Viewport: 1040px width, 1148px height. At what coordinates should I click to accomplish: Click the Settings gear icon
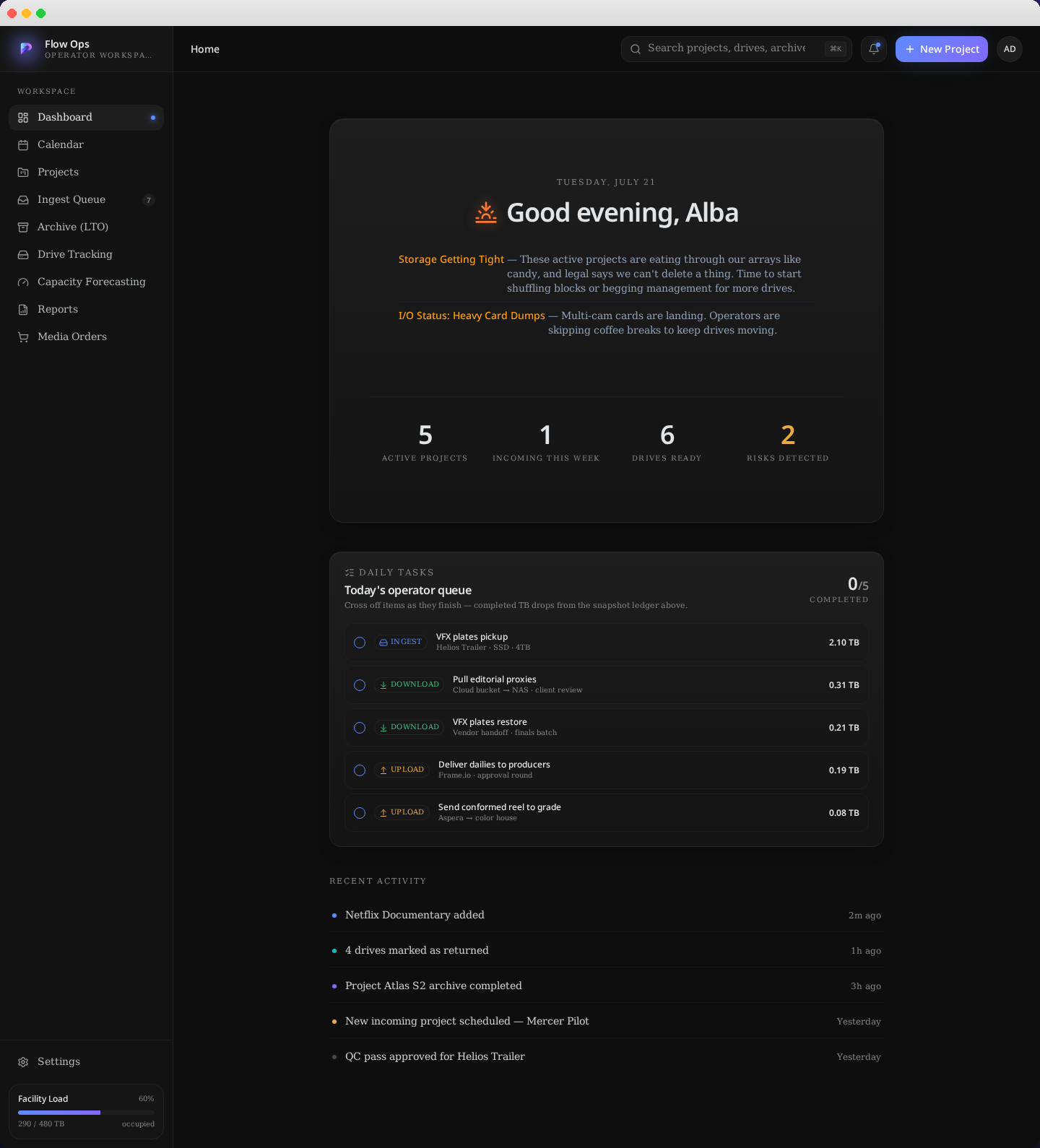click(23, 1062)
